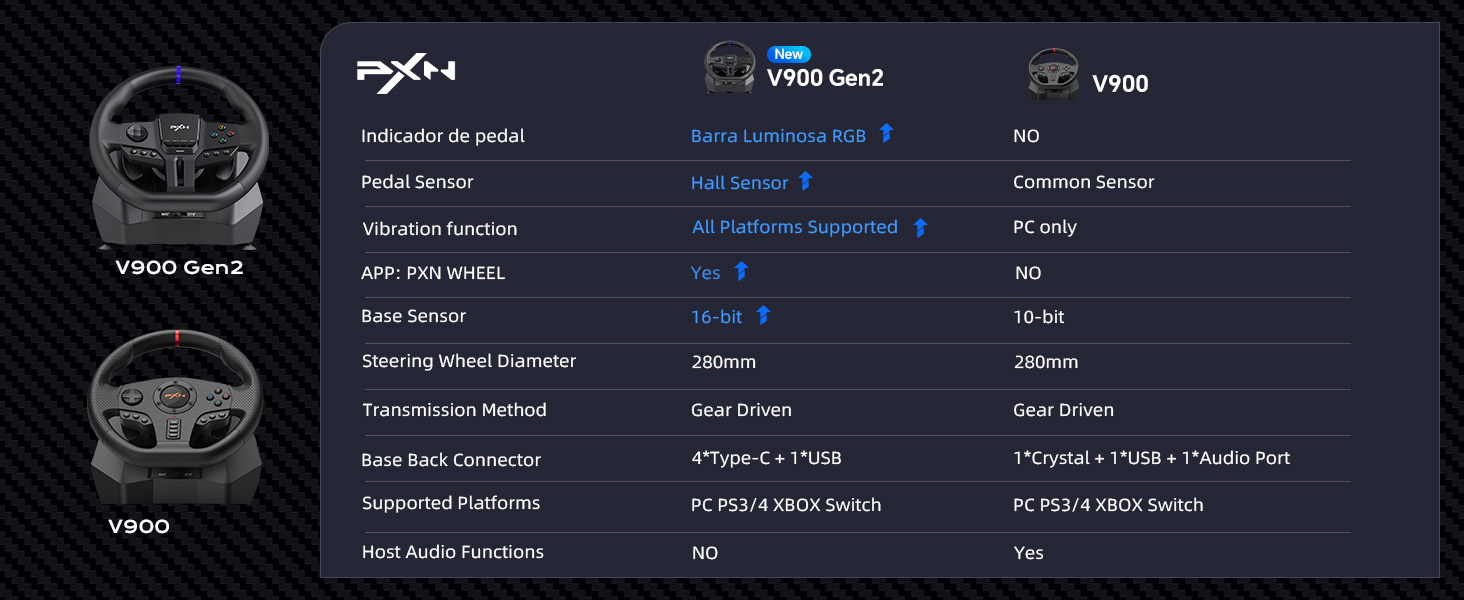Click the arrow after All Platforms Supported
The image size is (1464, 600).
[920, 227]
